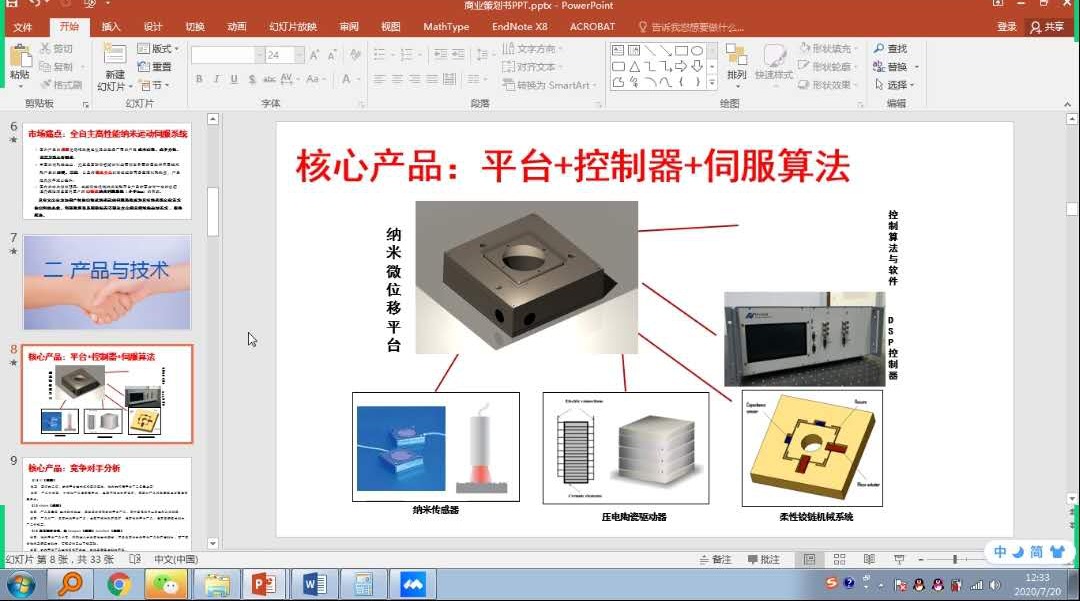Open the Animations (动画) tab

coord(237,27)
